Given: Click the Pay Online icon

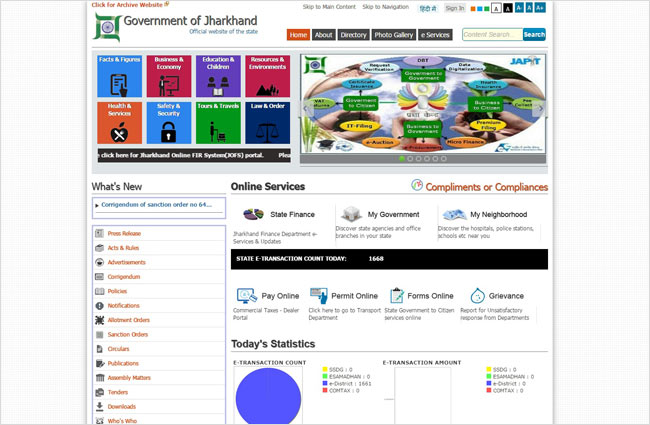Looking at the screenshot, I should (x=246, y=296).
